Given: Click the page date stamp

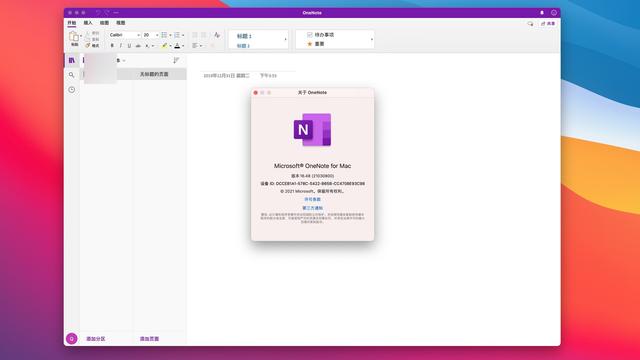Looking at the screenshot, I should (227, 76).
